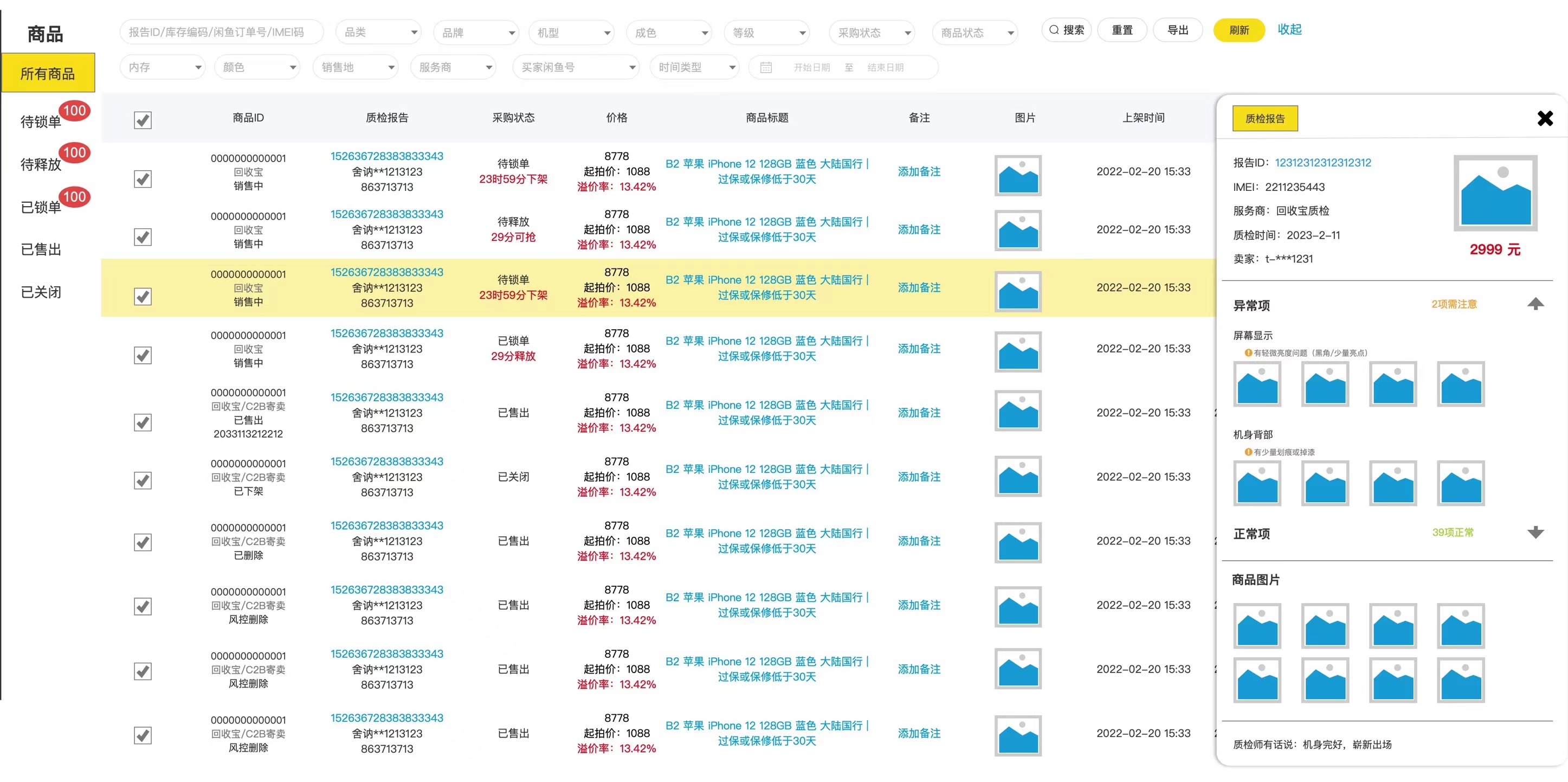Open the 机型 dropdown
This screenshot has width=1568, height=782.
coord(572,33)
